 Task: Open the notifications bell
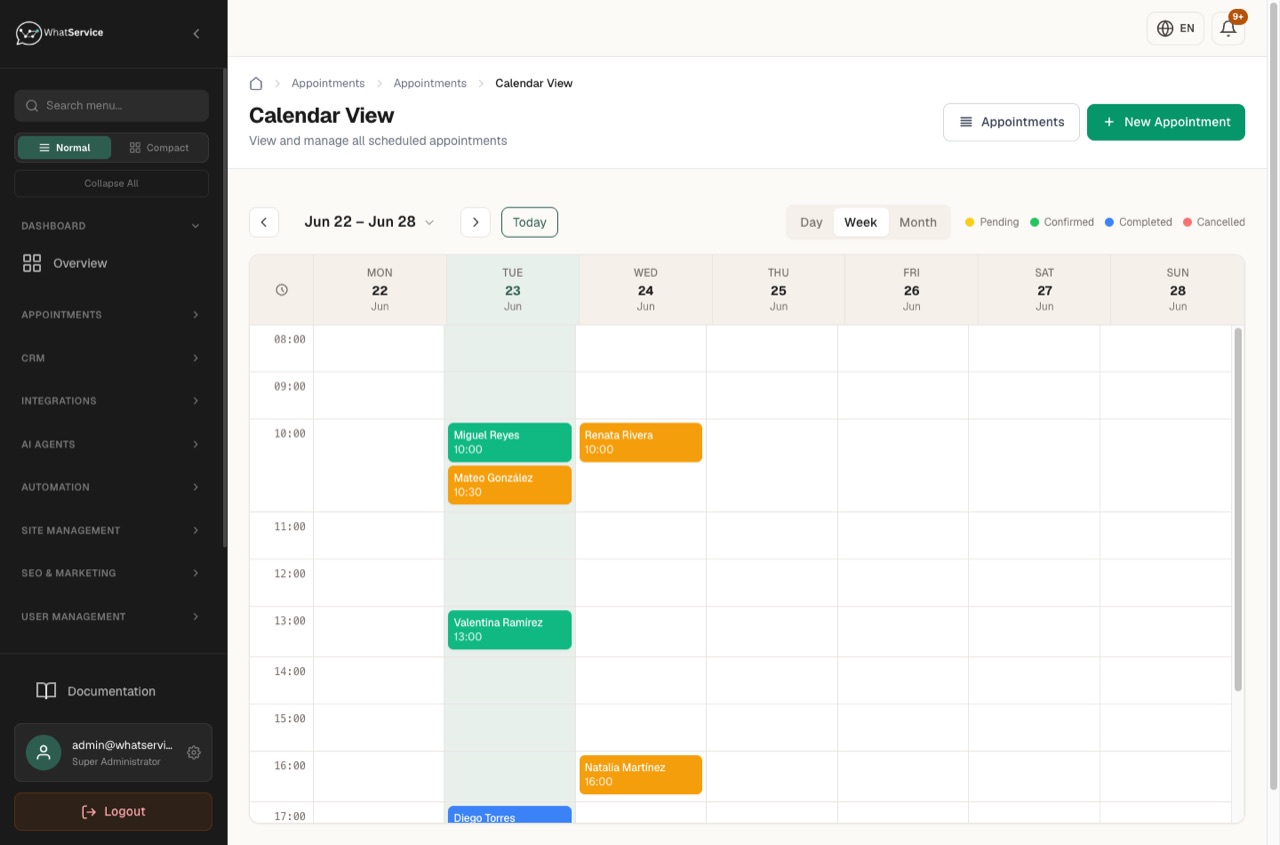1228,28
